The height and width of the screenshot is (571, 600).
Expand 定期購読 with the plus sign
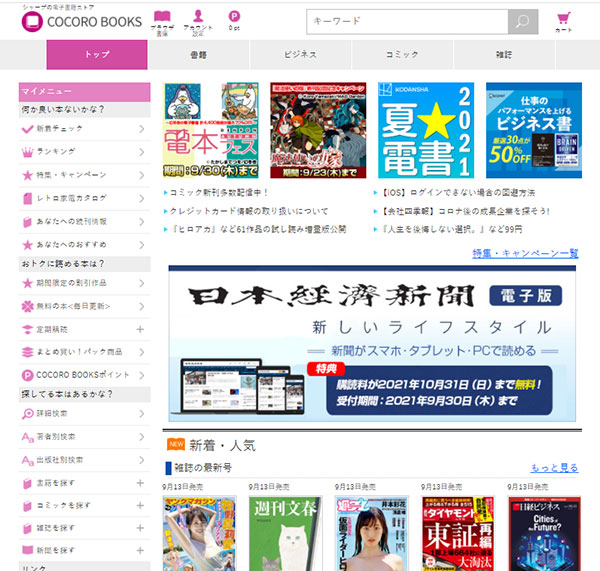tap(140, 329)
